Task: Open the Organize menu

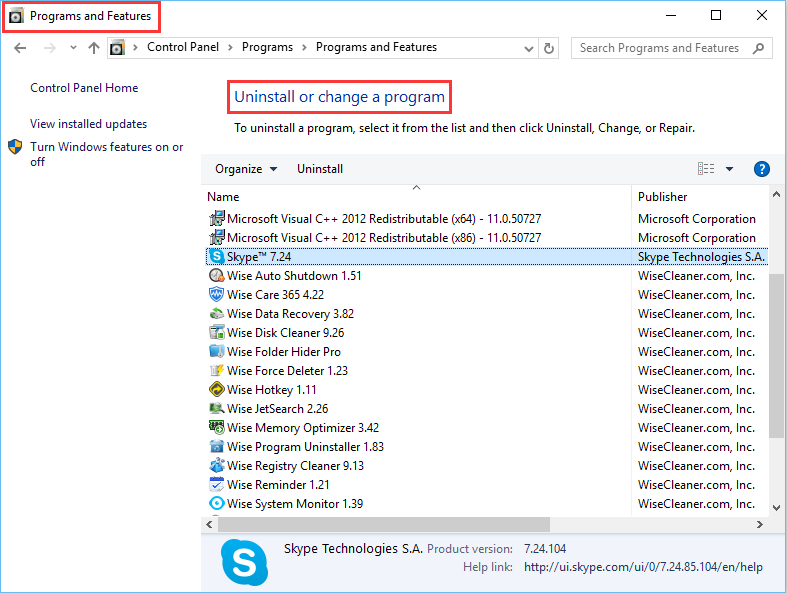Action: (246, 169)
